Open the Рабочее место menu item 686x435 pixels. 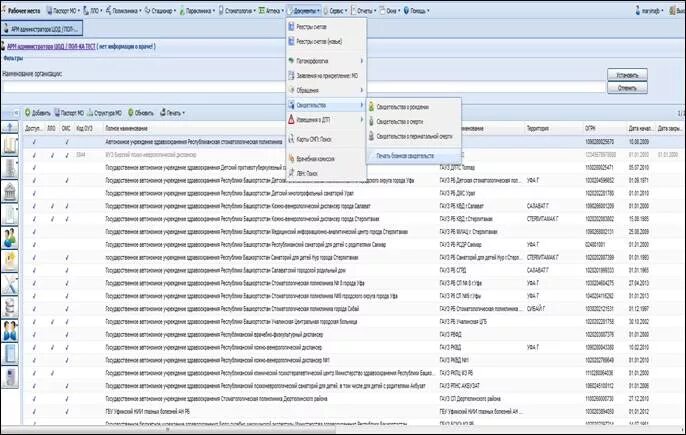[x=23, y=11]
